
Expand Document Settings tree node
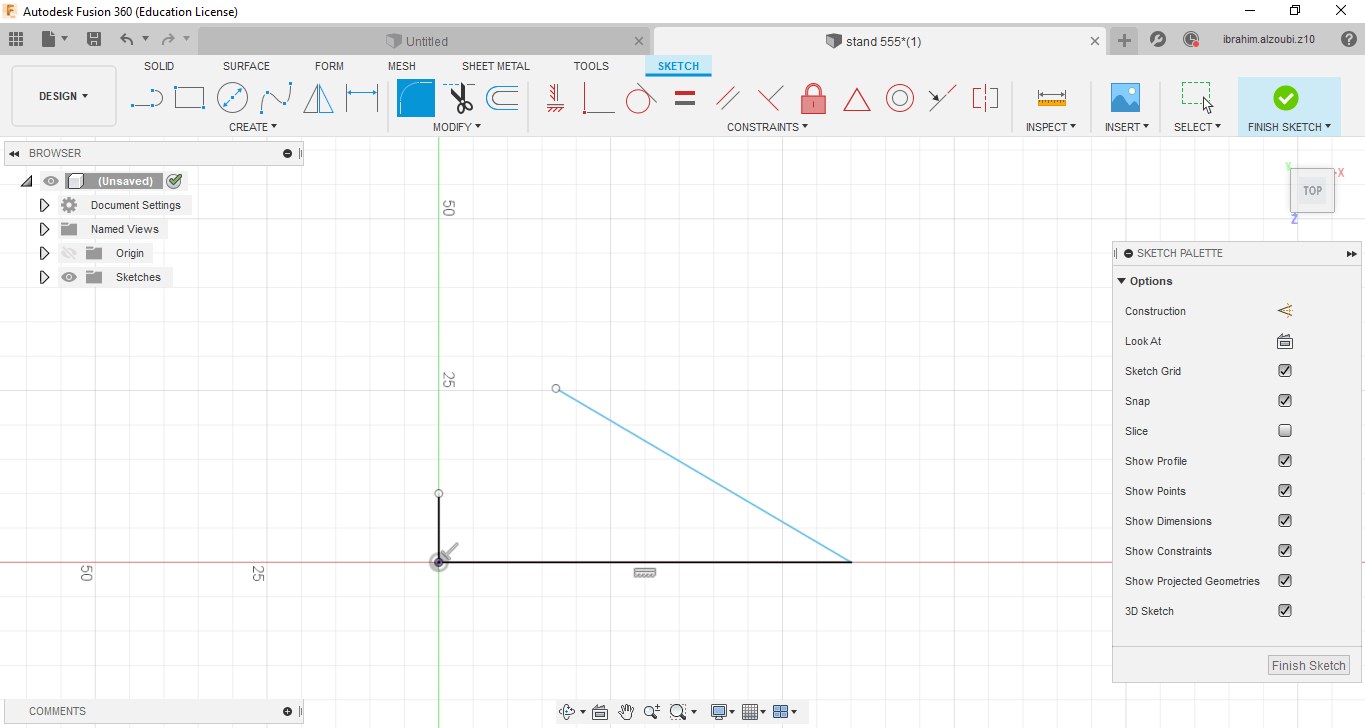tap(44, 205)
